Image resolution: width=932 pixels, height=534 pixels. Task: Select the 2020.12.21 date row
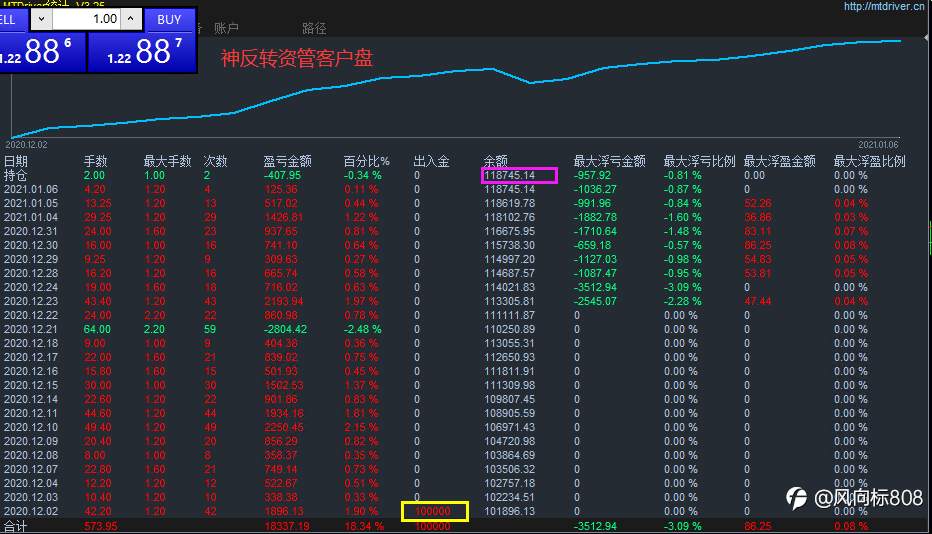tap(31, 329)
